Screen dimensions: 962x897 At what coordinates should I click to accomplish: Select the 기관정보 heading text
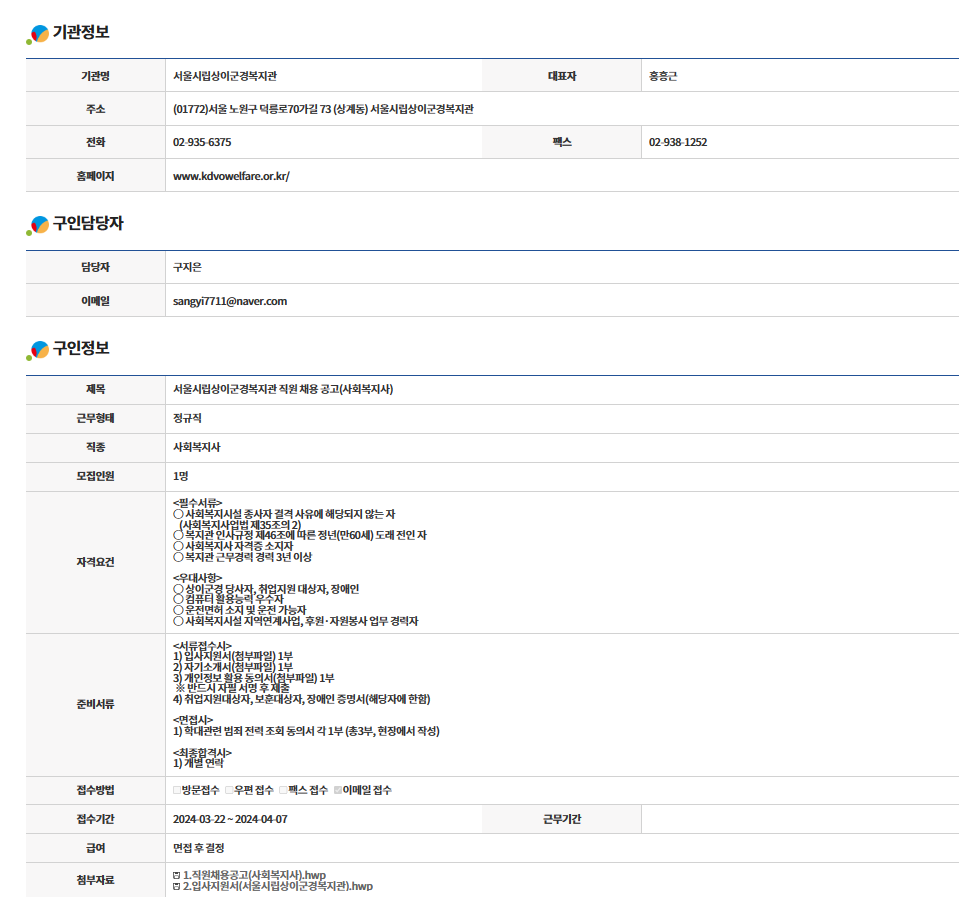click(x=81, y=32)
